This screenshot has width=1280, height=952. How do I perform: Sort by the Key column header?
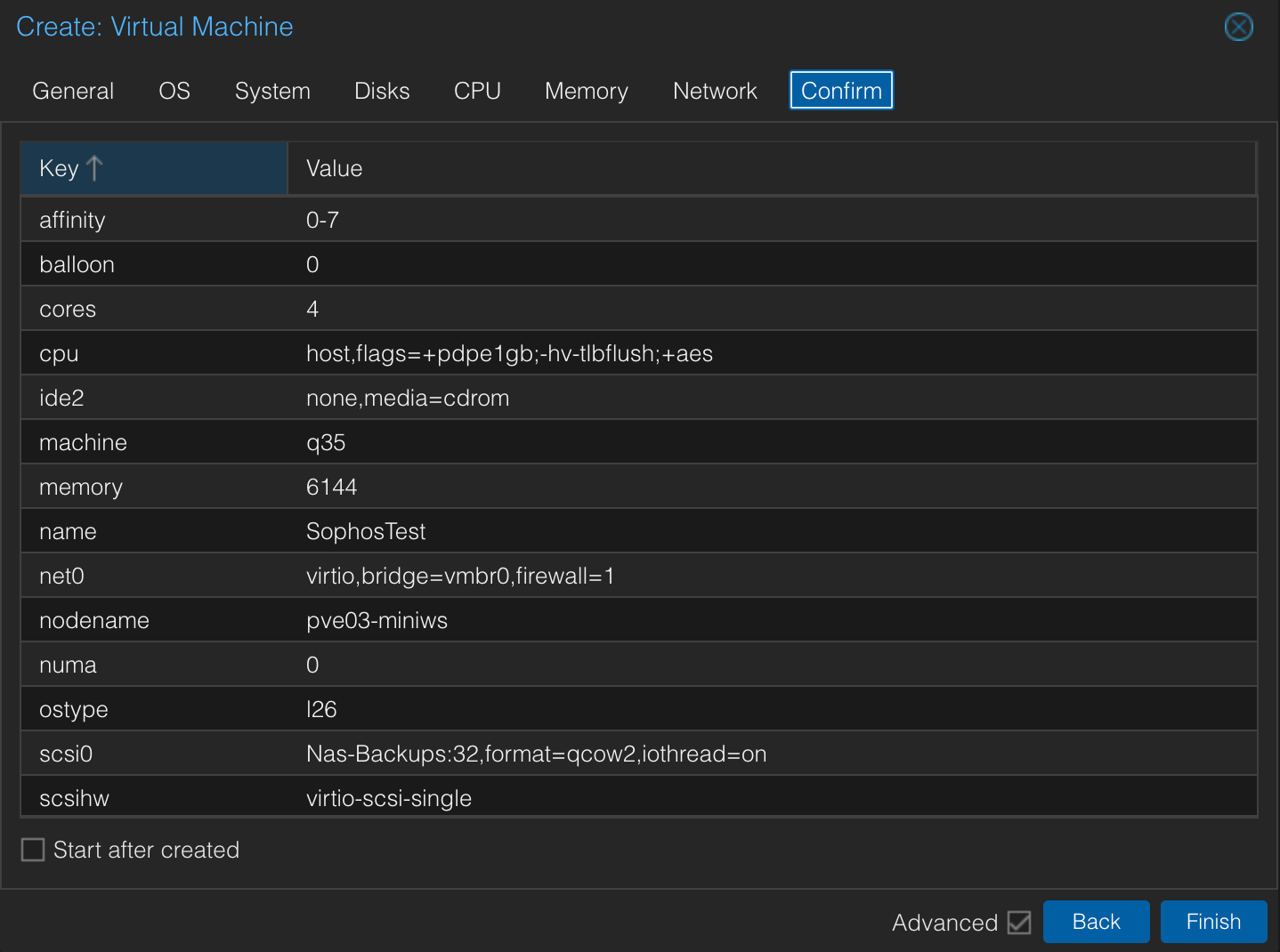154,168
